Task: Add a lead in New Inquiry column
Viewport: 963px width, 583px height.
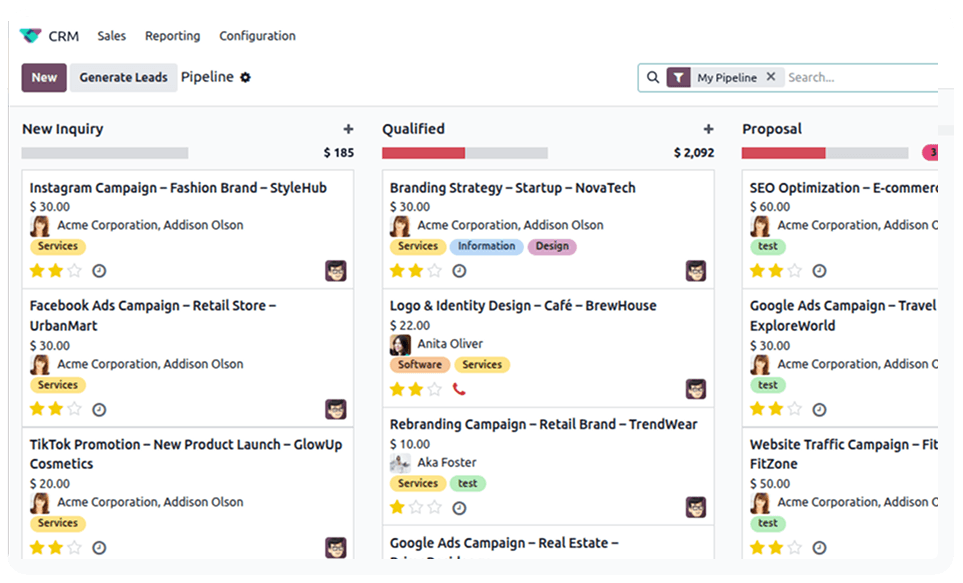Action: [348, 129]
